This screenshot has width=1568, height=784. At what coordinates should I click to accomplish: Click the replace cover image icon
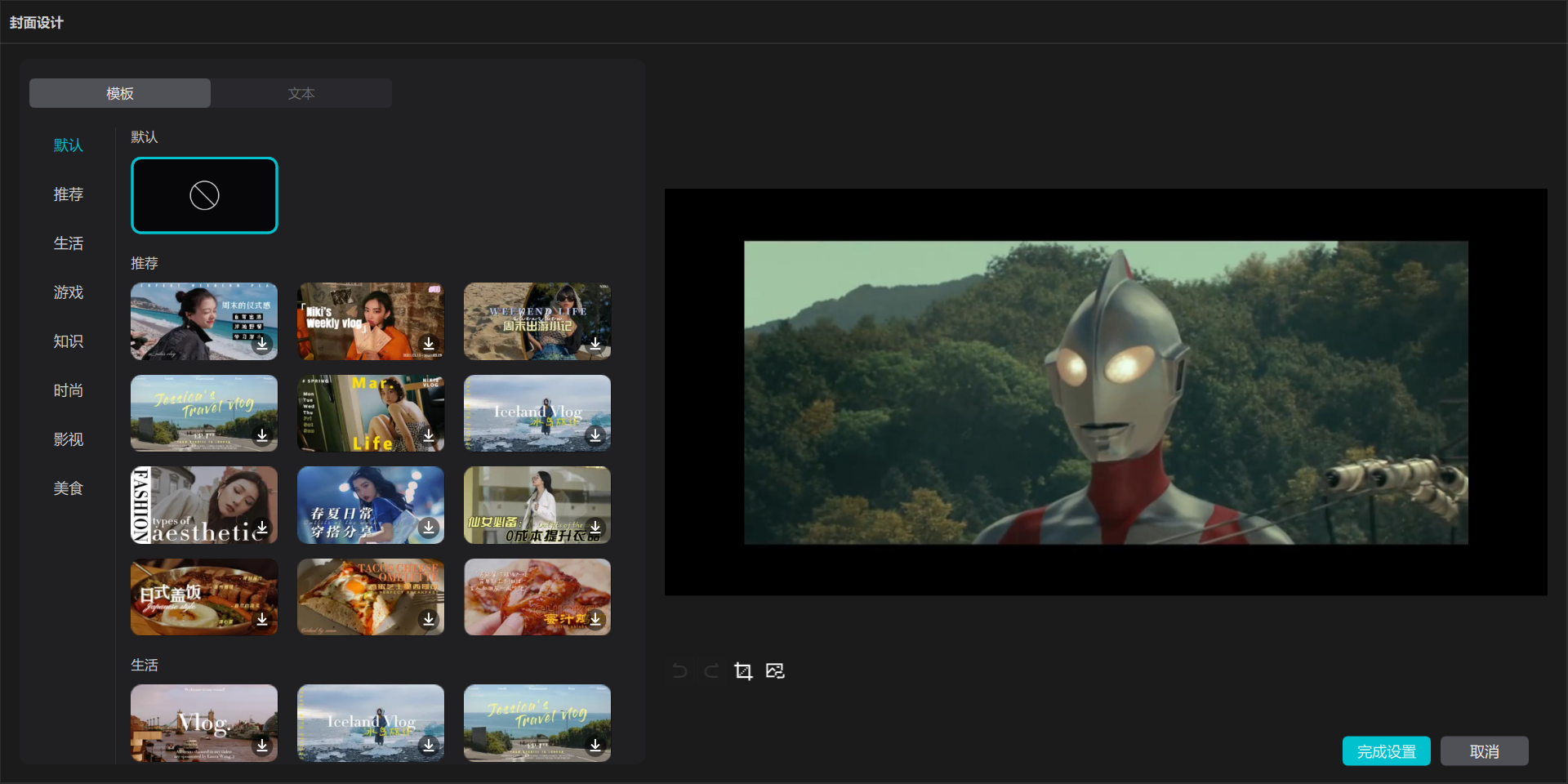click(x=775, y=671)
